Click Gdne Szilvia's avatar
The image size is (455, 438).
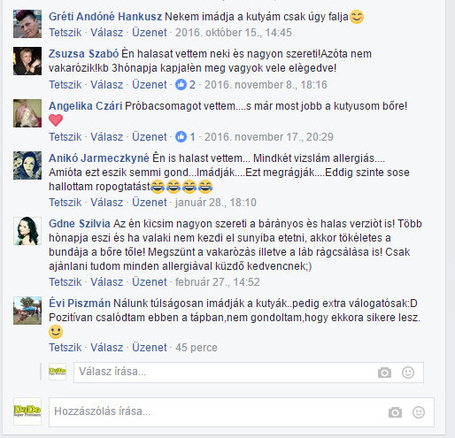27,231
